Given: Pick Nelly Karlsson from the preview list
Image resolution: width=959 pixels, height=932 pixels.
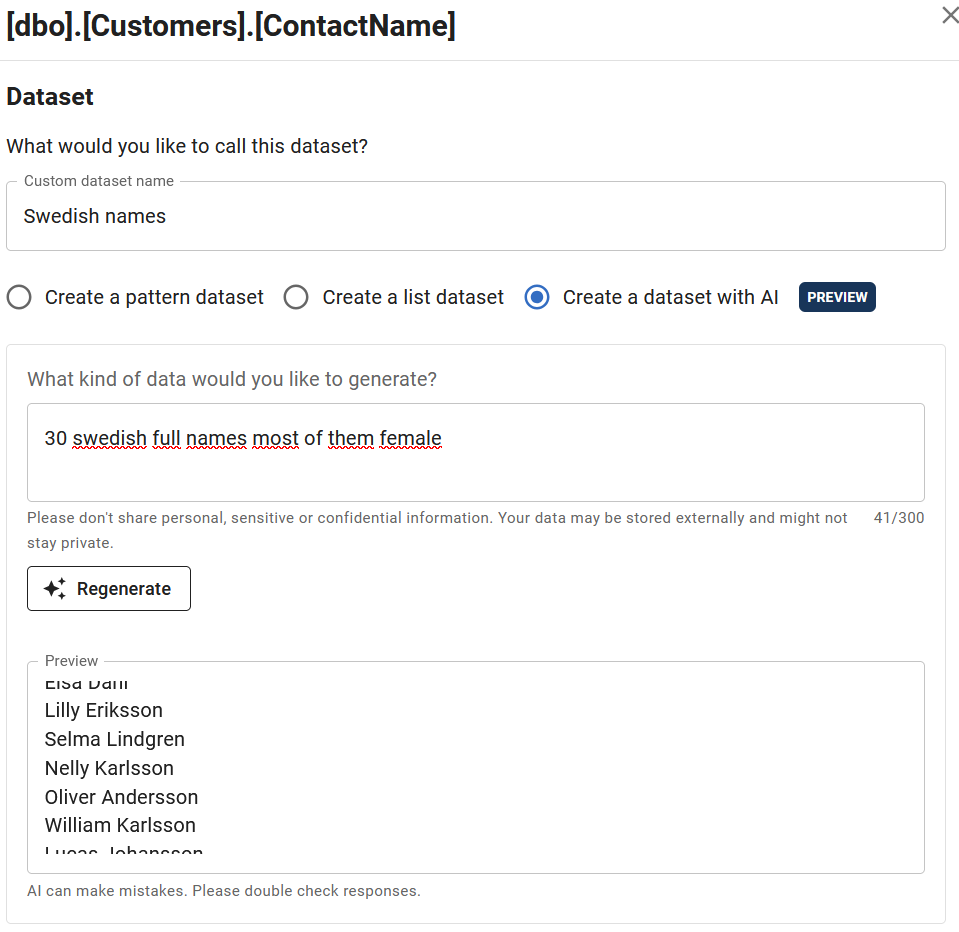Looking at the screenshot, I should pyautogui.click(x=109, y=768).
